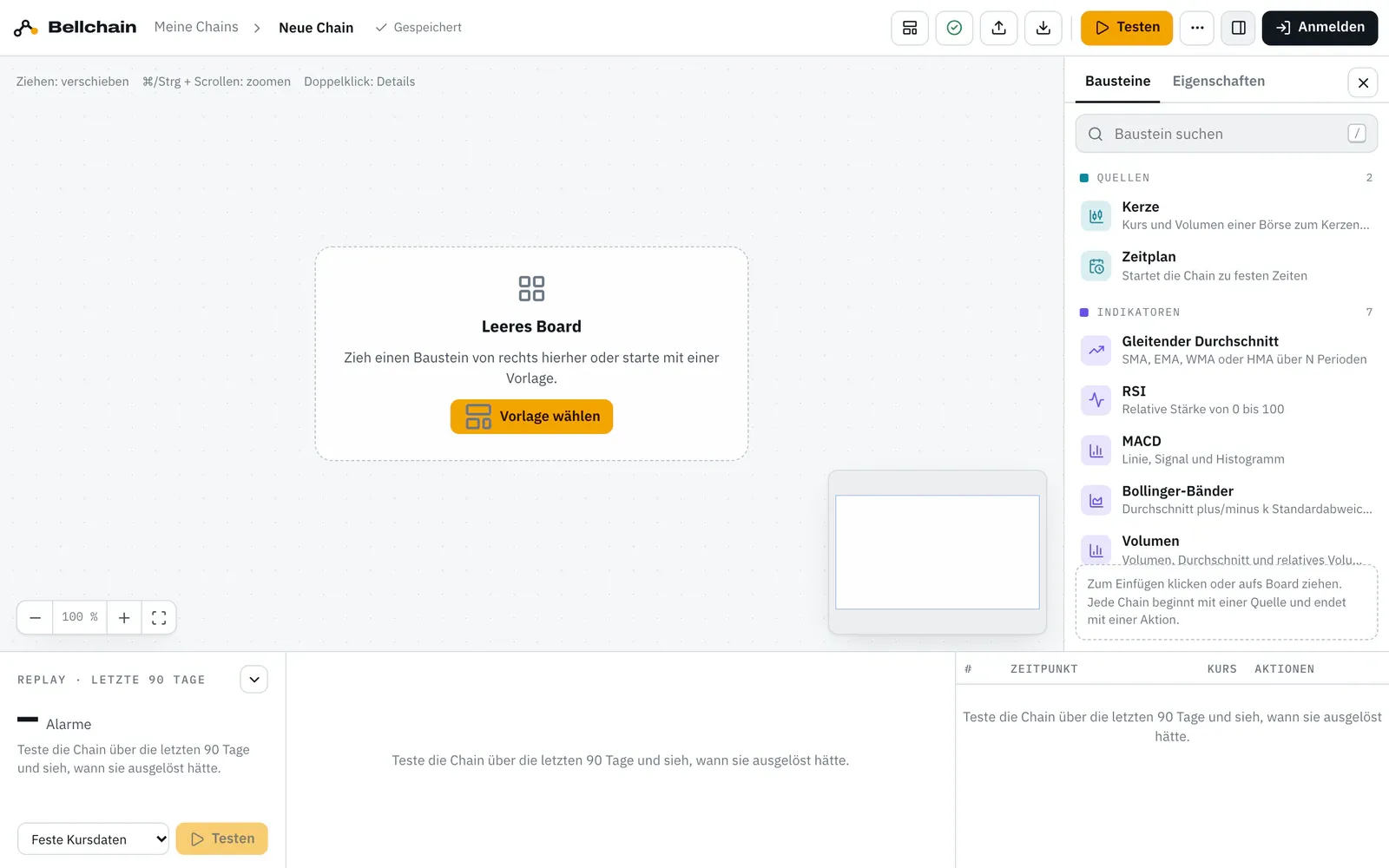This screenshot has height=868, width=1389.
Task: Click the orange Testen button in header
Action: point(1127,28)
